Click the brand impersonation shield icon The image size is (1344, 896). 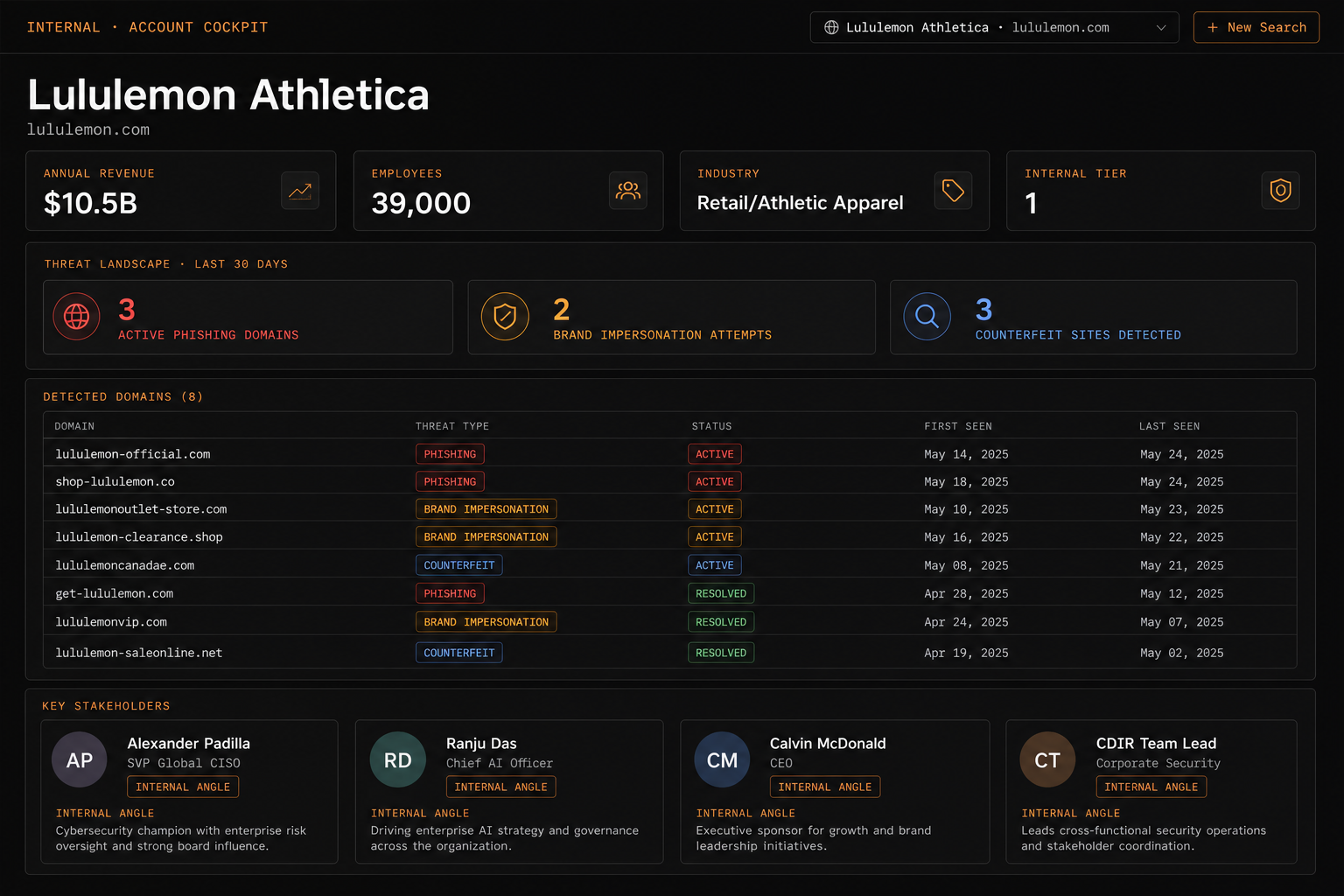coord(505,316)
